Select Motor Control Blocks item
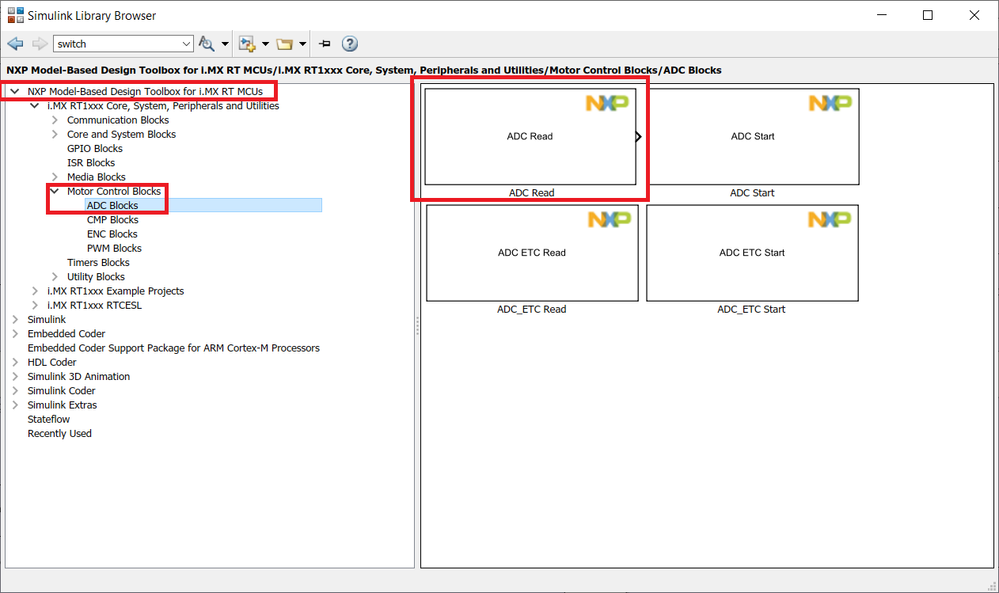Screen dimensions: 999x593 (x=114, y=191)
